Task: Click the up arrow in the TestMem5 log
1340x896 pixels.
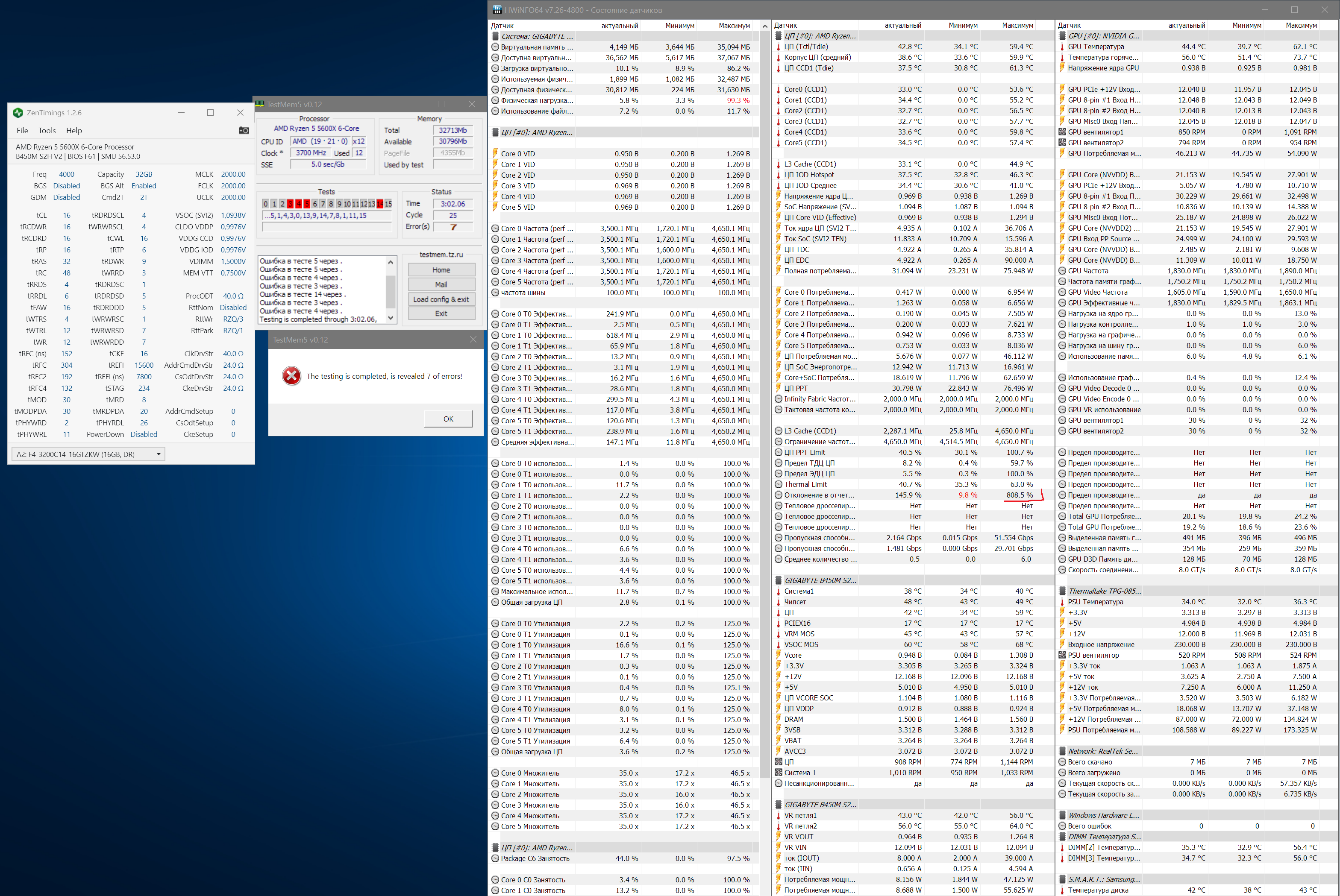Action: pyautogui.click(x=391, y=262)
